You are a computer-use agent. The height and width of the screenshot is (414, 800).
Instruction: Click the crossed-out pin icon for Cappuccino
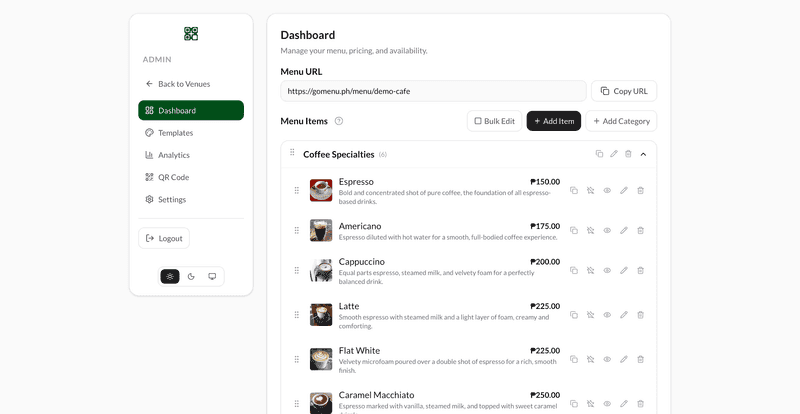590,270
